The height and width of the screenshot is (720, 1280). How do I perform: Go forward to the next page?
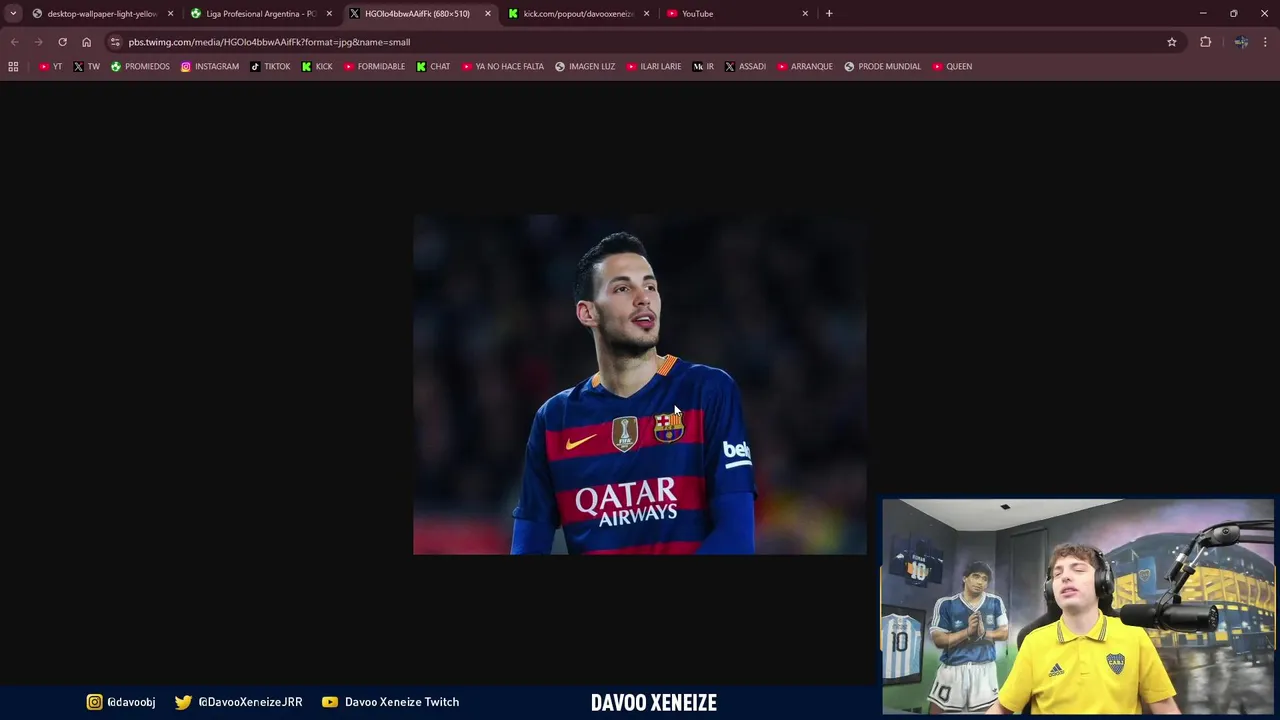[x=38, y=42]
